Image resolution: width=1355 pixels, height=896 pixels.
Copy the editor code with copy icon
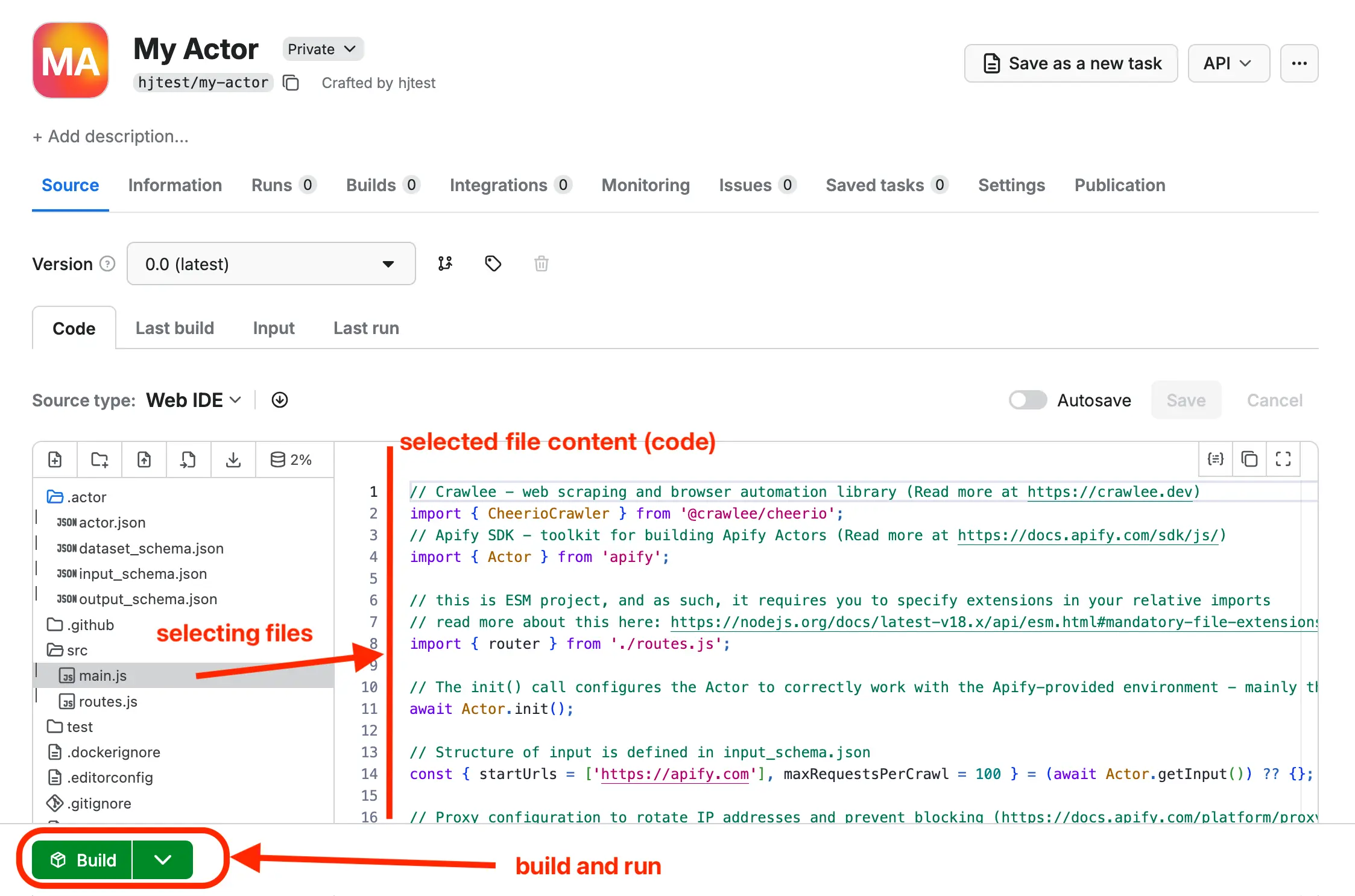(x=1249, y=459)
